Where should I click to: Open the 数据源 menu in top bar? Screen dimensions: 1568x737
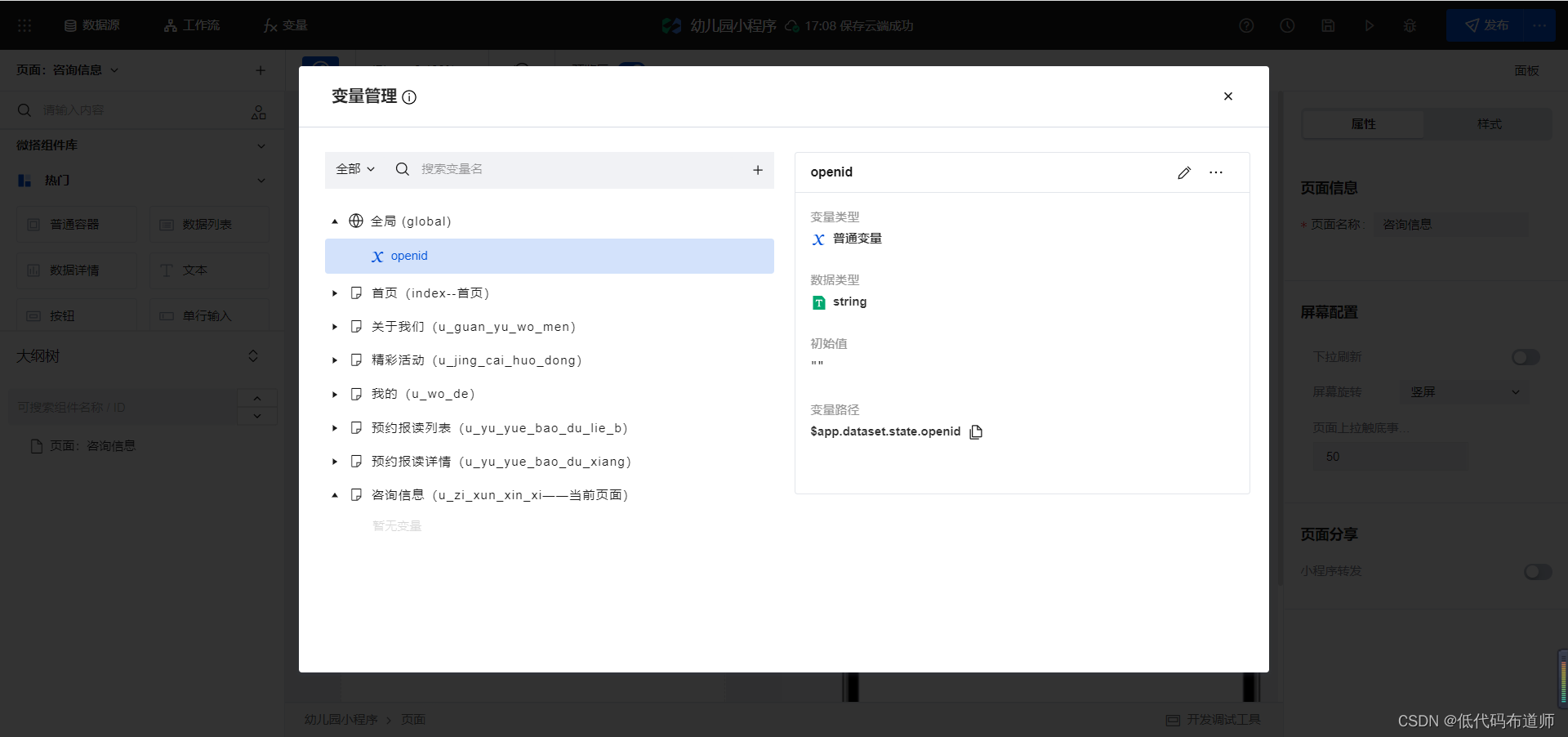tap(92, 25)
